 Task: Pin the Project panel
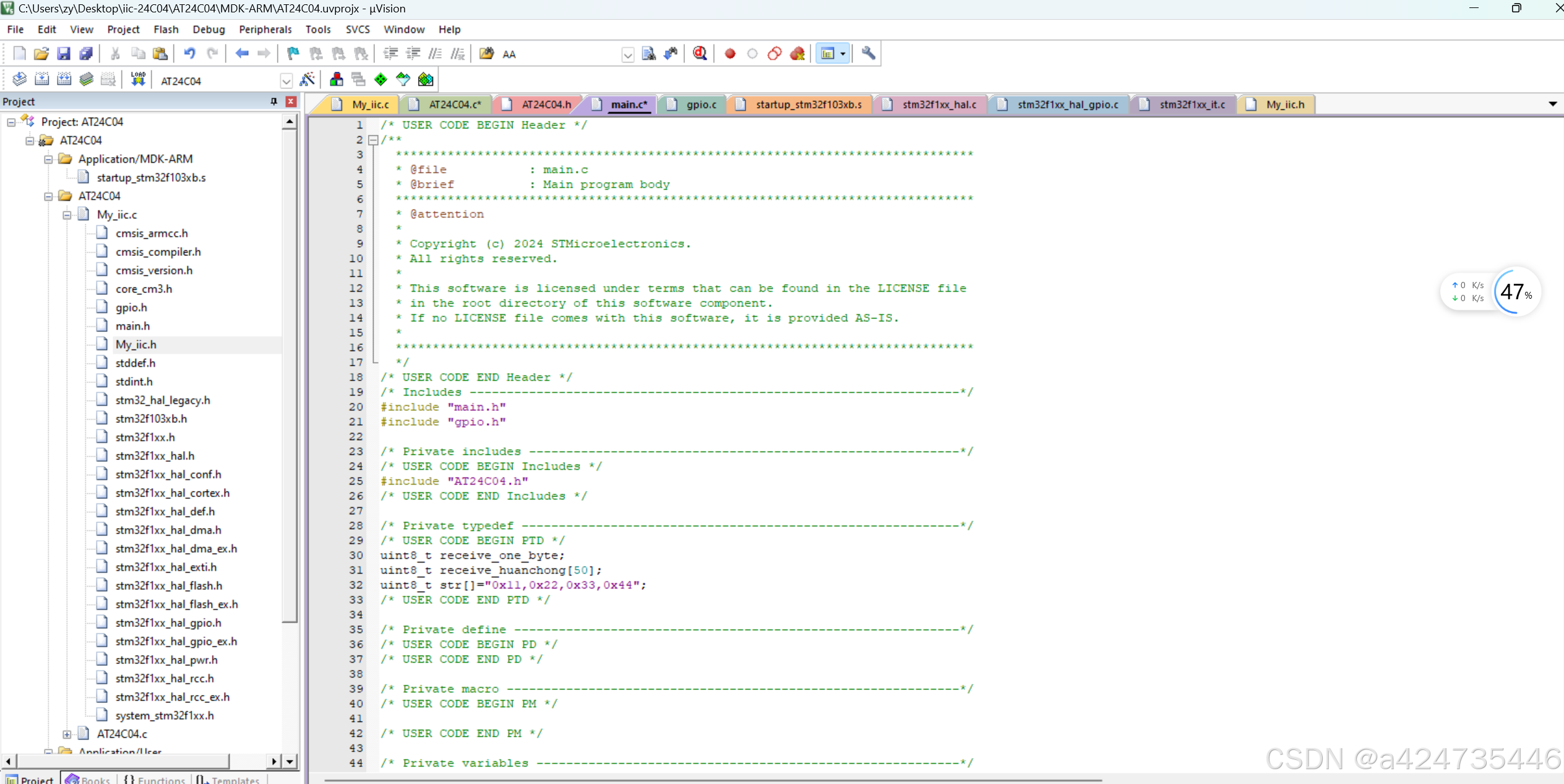click(x=273, y=101)
